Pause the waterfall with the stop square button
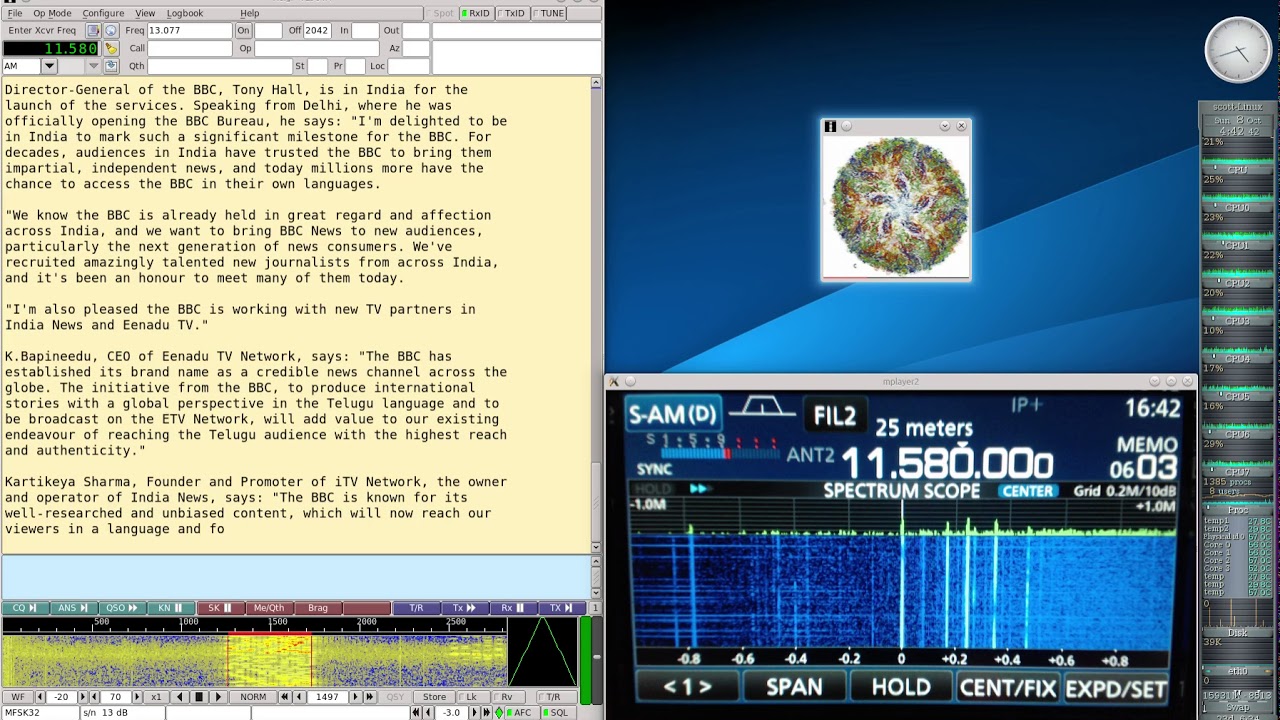 click(199, 697)
